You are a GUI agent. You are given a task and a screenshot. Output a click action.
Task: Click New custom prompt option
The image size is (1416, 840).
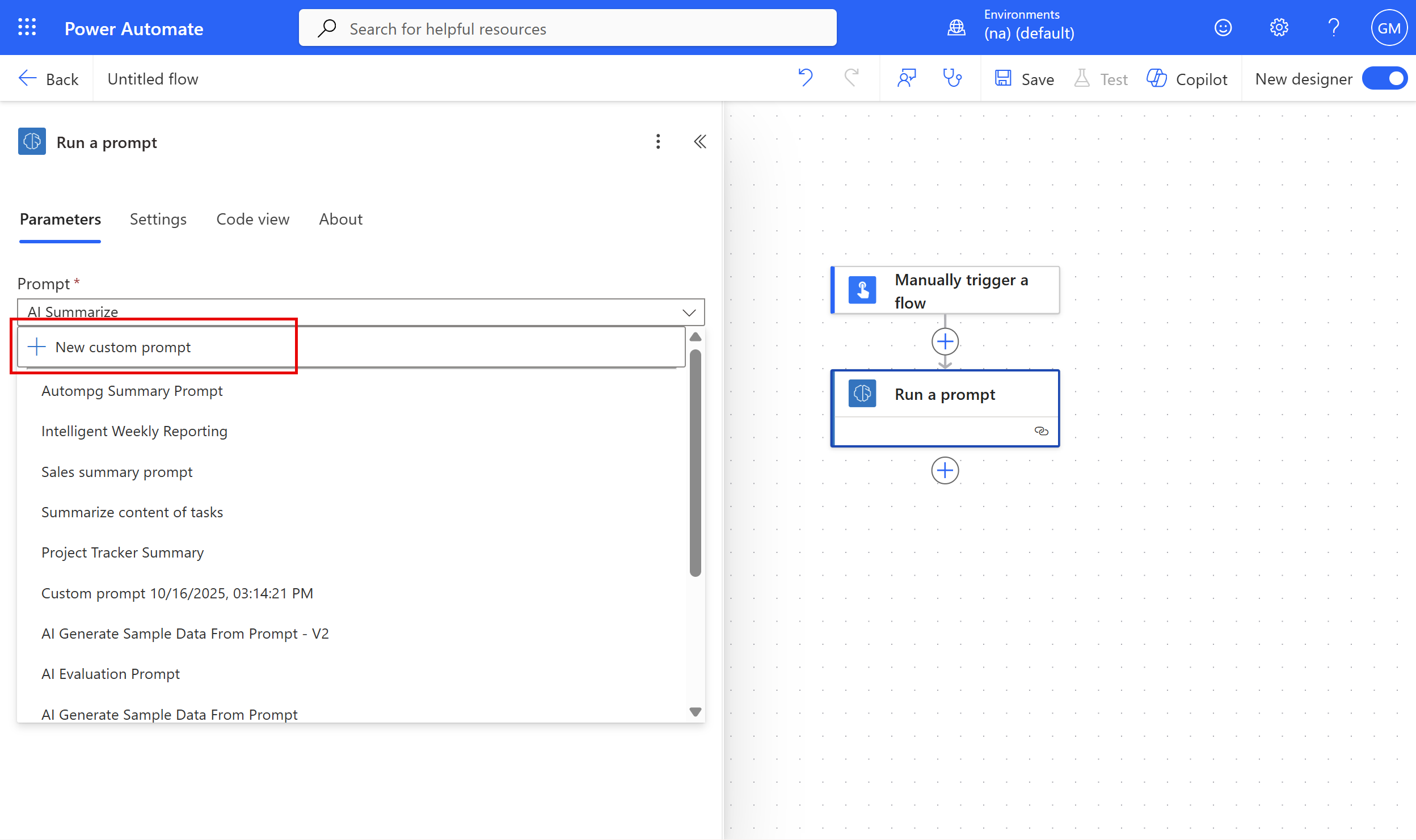[x=123, y=347]
